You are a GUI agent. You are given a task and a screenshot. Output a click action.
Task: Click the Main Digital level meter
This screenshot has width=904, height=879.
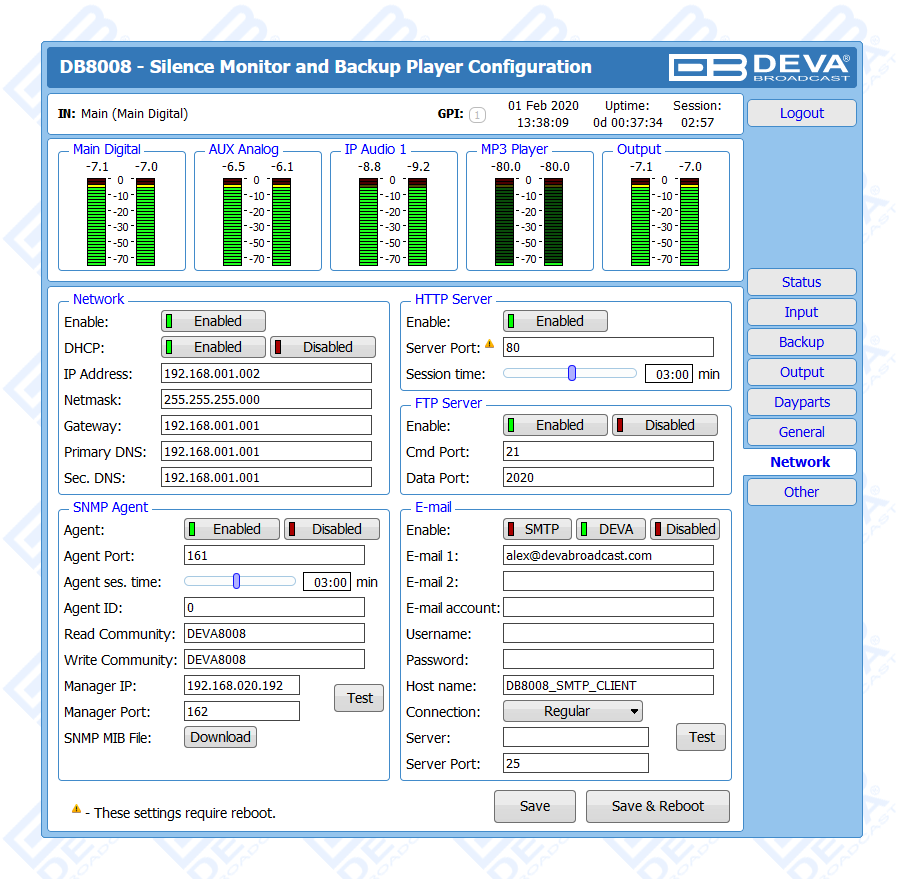121,220
